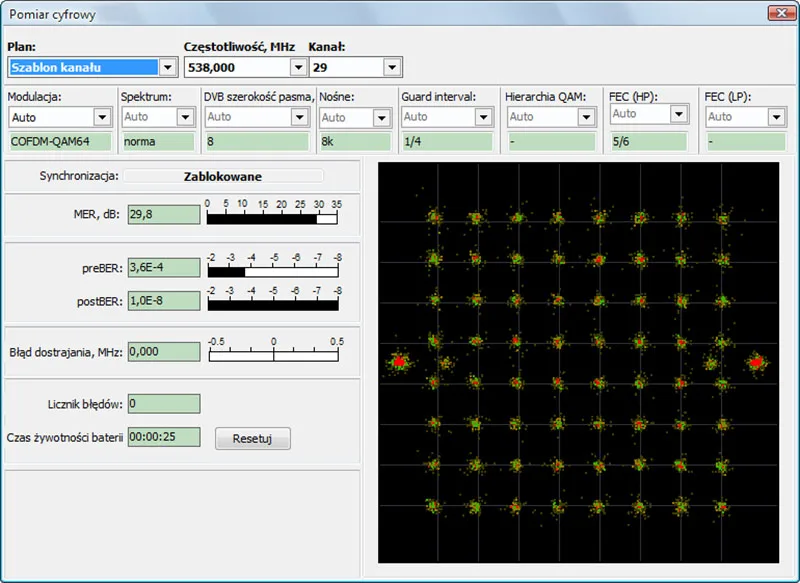Click the Resetuj button
This screenshot has width=800, height=583.
click(x=253, y=439)
